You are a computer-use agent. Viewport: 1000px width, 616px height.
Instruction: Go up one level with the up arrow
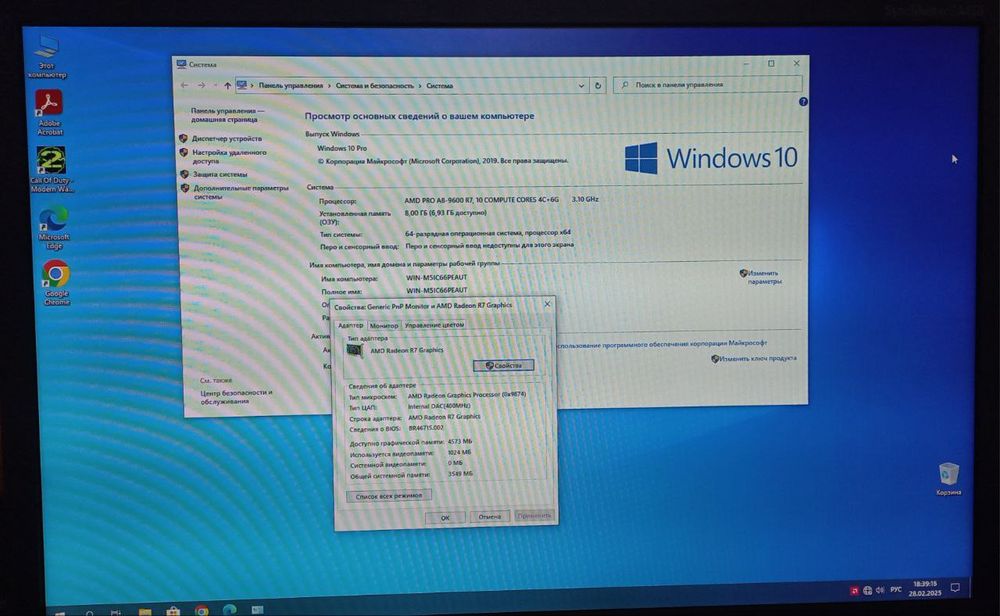tap(227, 85)
